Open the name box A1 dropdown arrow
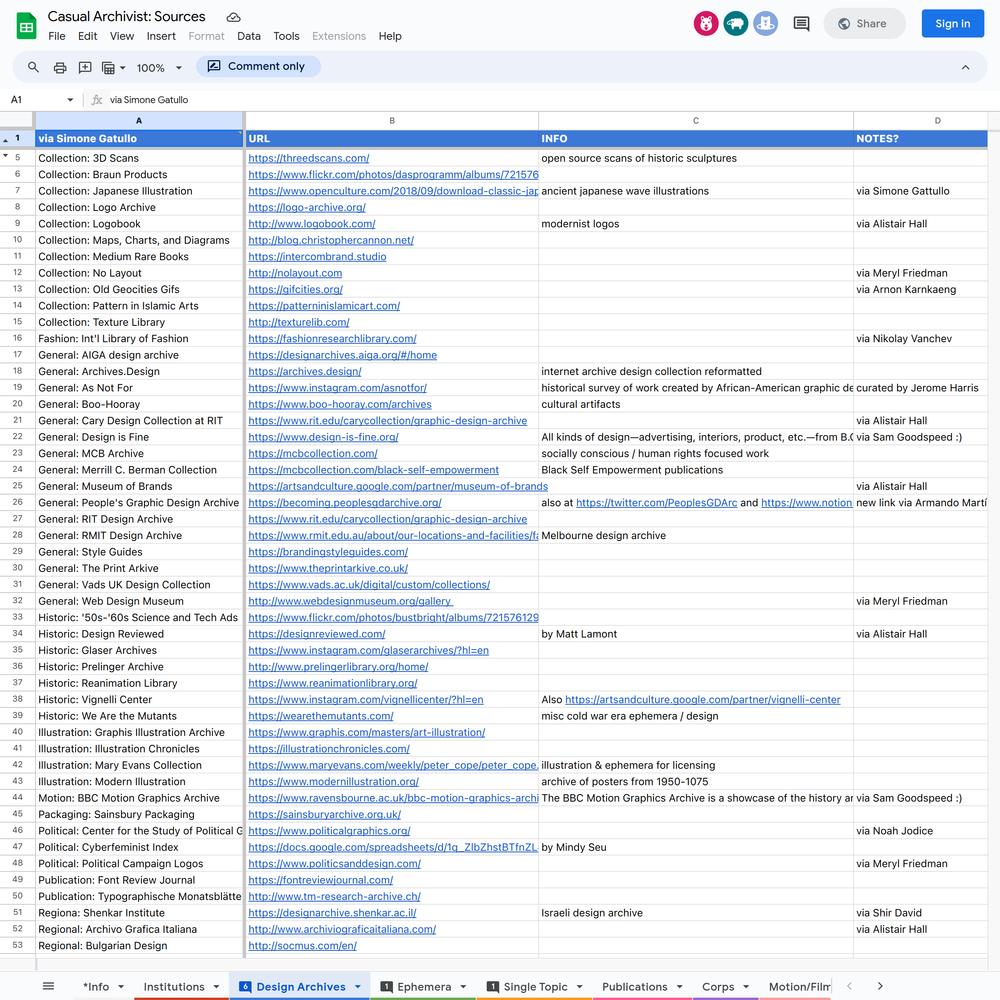 tap(70, 99)
